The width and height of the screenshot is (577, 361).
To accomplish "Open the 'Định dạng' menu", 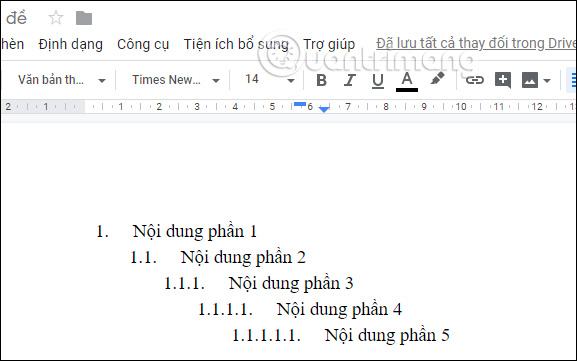I will [71, 44].
